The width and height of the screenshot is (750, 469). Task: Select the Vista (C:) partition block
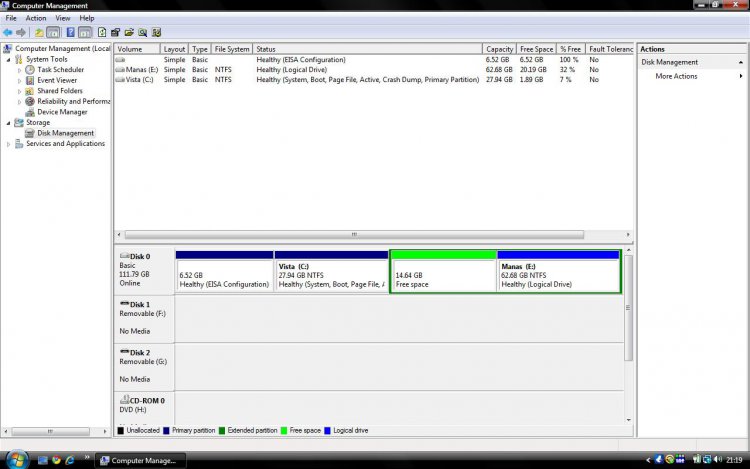331,271
